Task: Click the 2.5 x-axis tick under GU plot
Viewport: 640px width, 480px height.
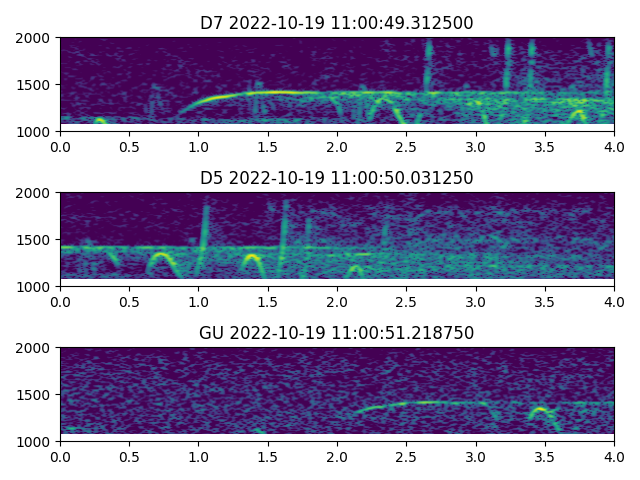Action: [406, 456]
